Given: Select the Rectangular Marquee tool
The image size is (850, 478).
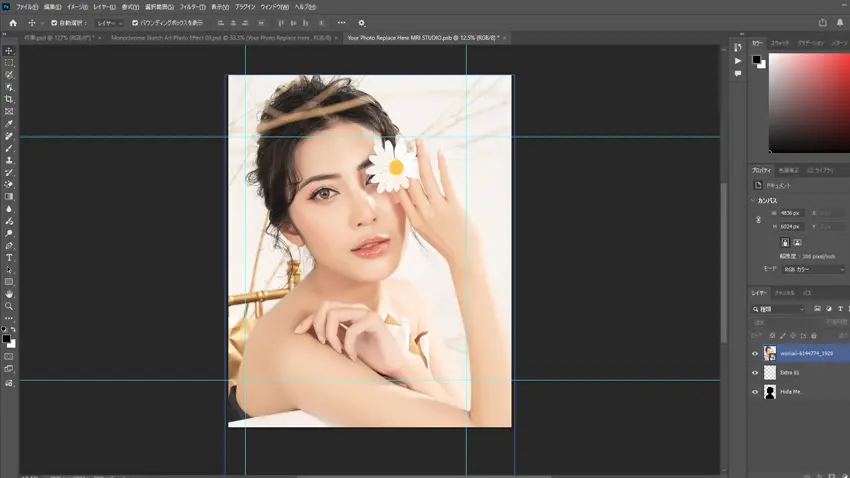Looking at the screenshot, I should point(9,63).
